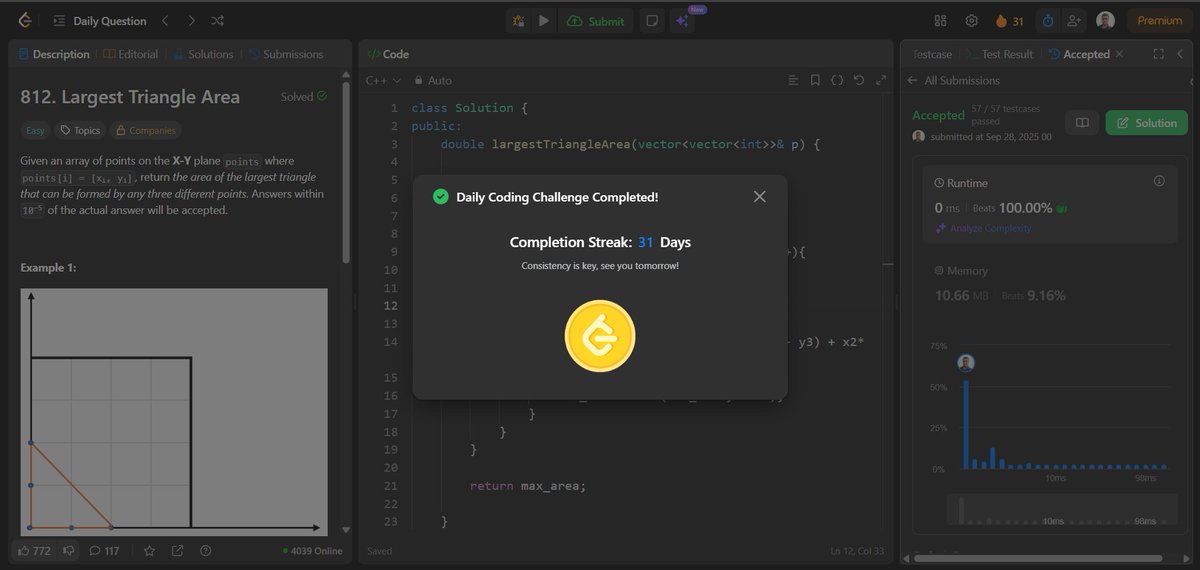Switch to the Solutions tab
This screenshot has width=1200, height=570.
pyautogui.click(x=203, y=54)
